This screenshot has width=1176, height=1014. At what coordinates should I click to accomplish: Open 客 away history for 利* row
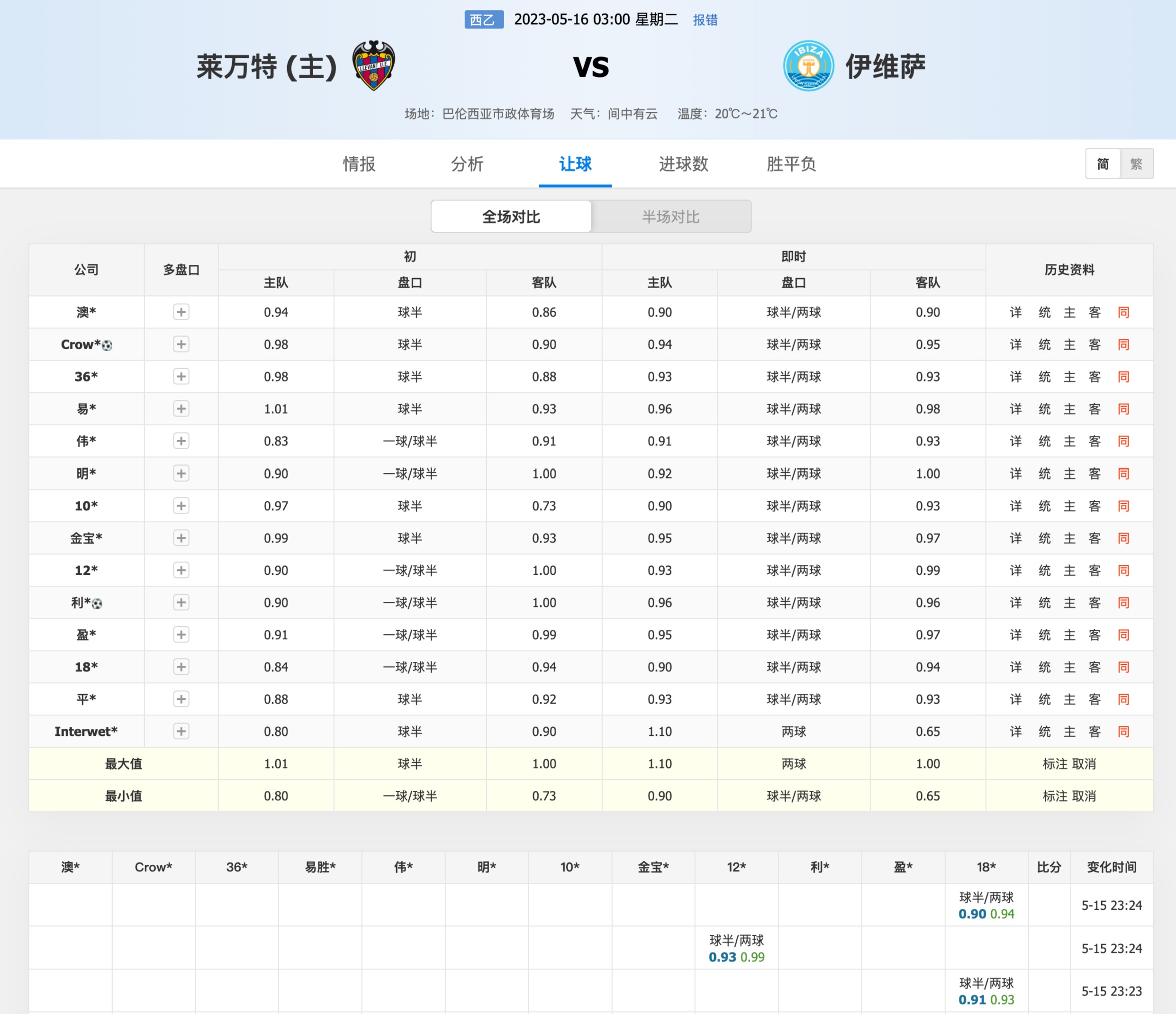1095,602
